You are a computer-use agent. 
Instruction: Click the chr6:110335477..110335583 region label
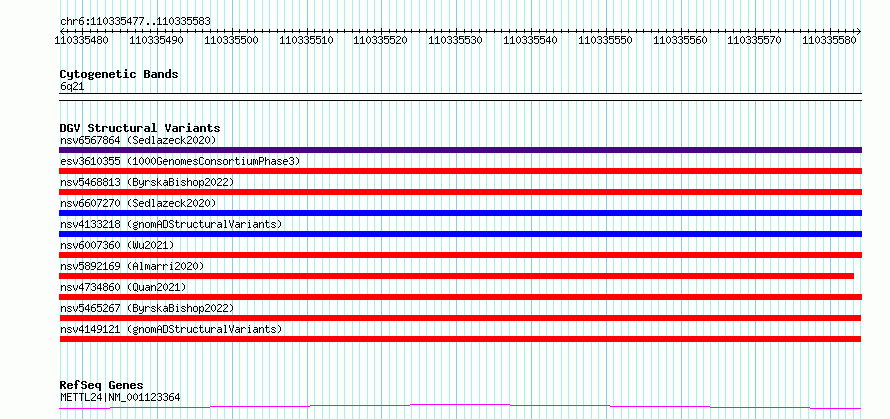pos(135,22)
